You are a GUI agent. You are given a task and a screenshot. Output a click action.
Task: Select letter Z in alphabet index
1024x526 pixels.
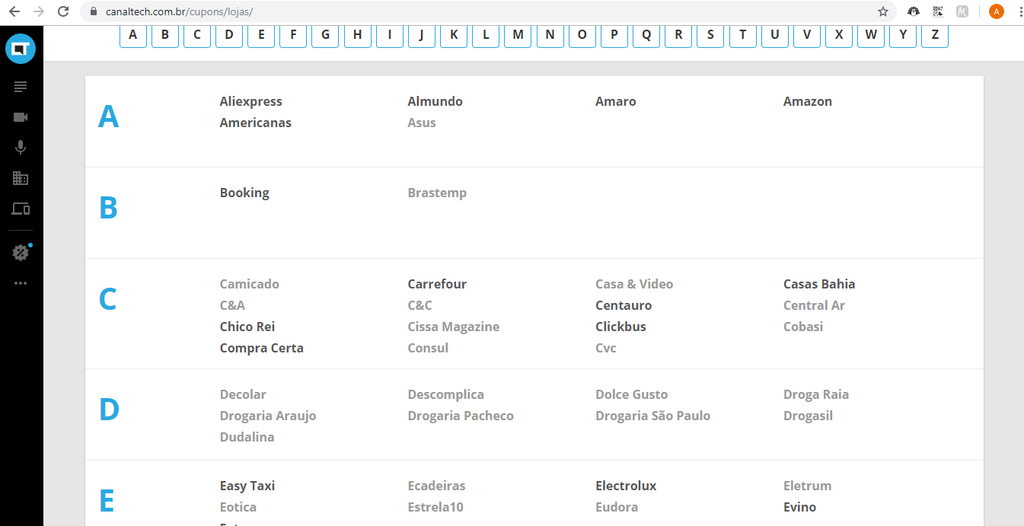pyautogui.click(x=935, y=35)
